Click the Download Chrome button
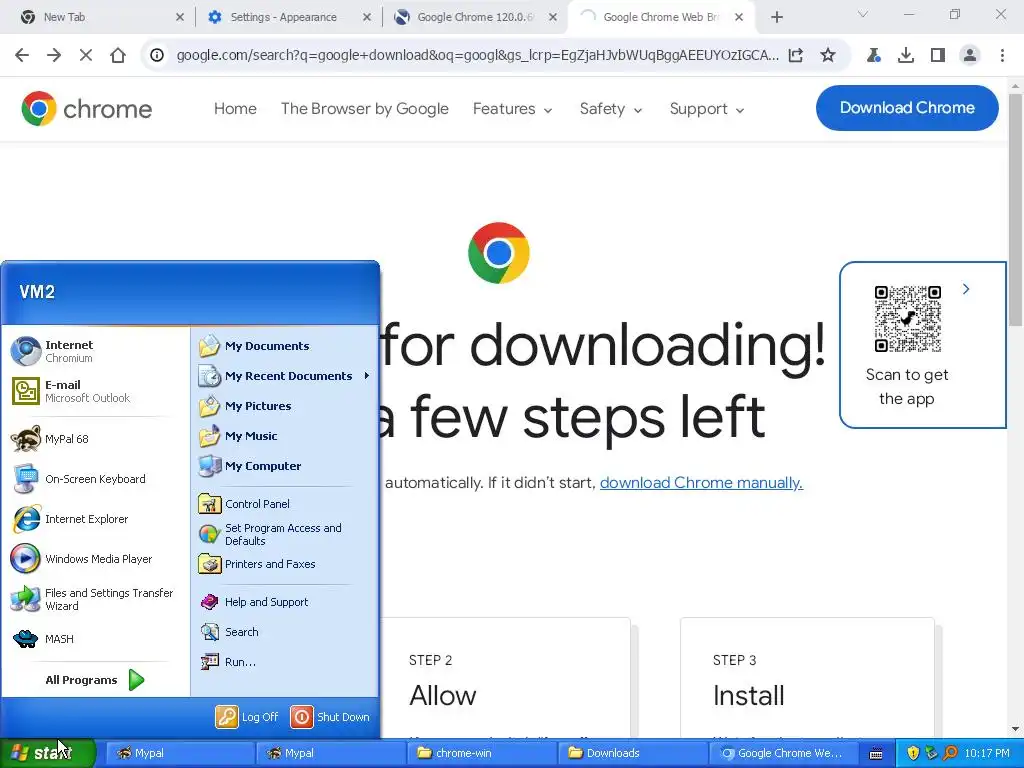The image size is (1024, 768). pos(907,108)
